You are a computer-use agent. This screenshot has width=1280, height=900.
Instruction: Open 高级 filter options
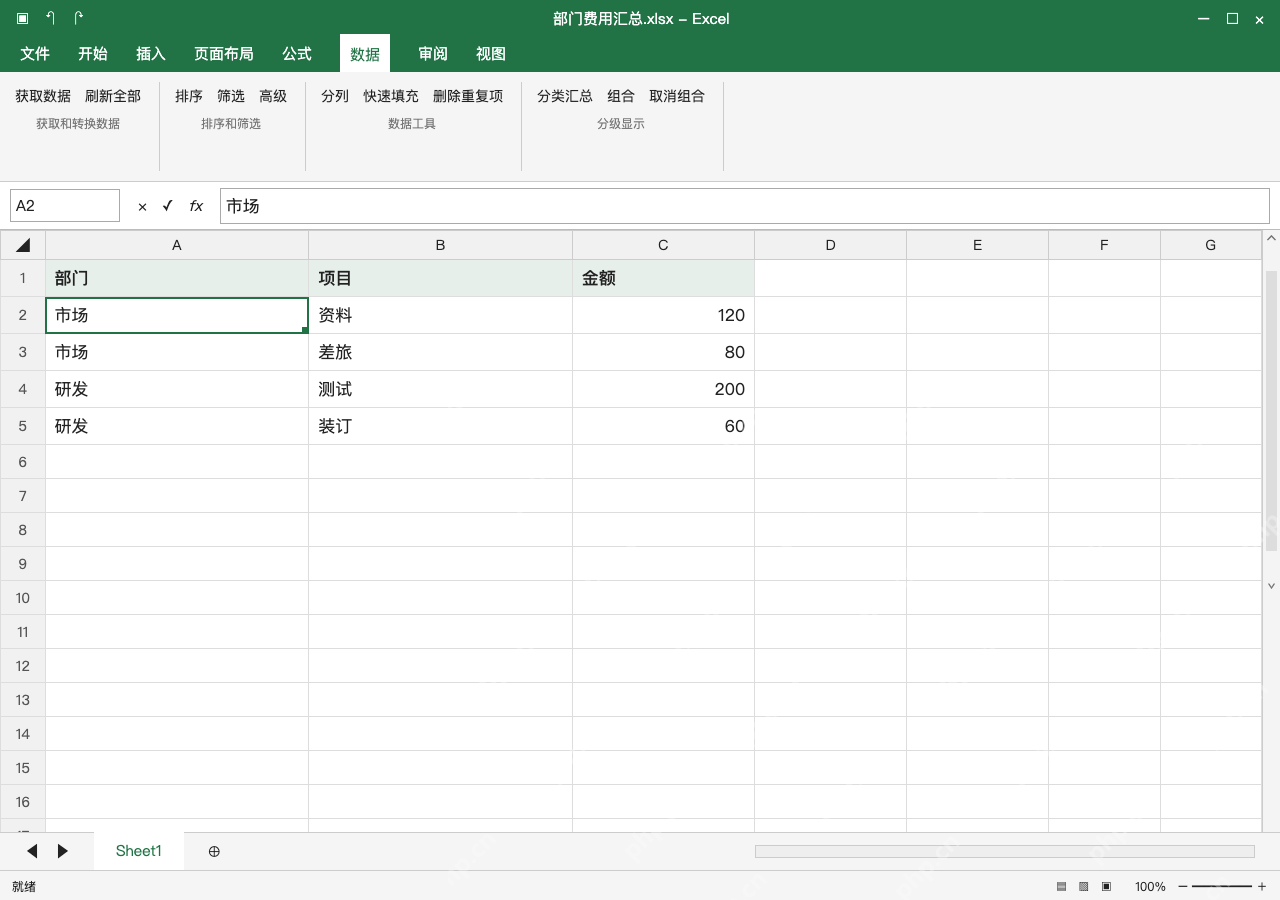click(273, 96)
